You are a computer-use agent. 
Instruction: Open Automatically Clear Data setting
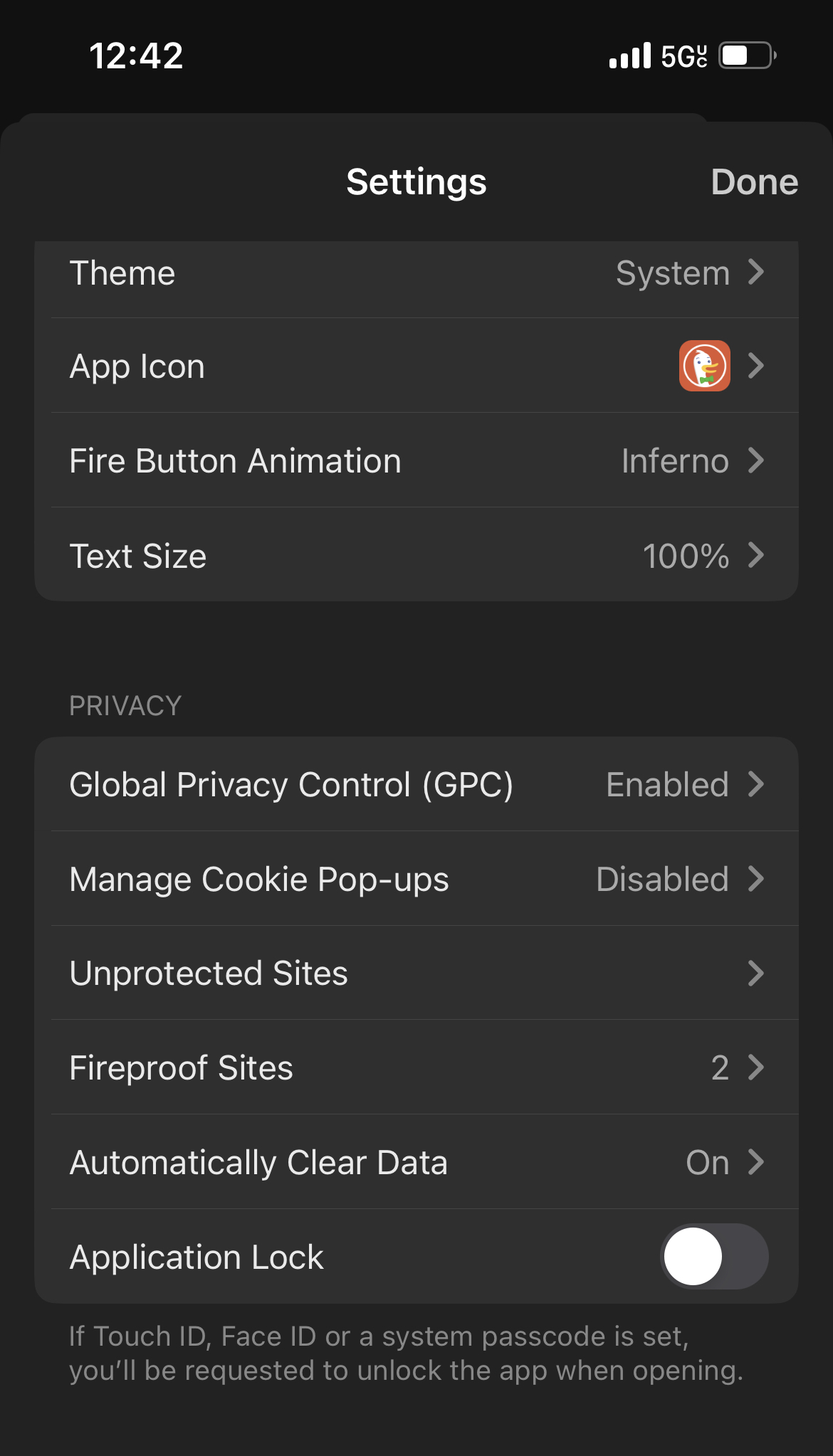pos(258,1162)
